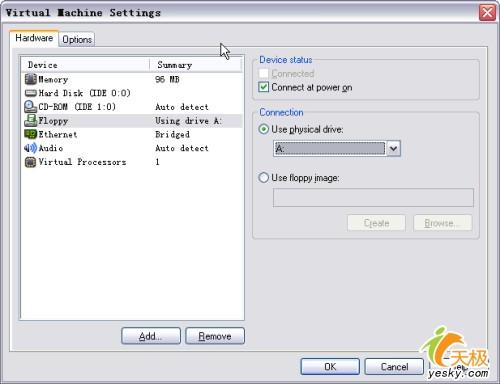Cancel the Virtual Machine Settings dialog

pyautogui.click(x=394, y=367)
